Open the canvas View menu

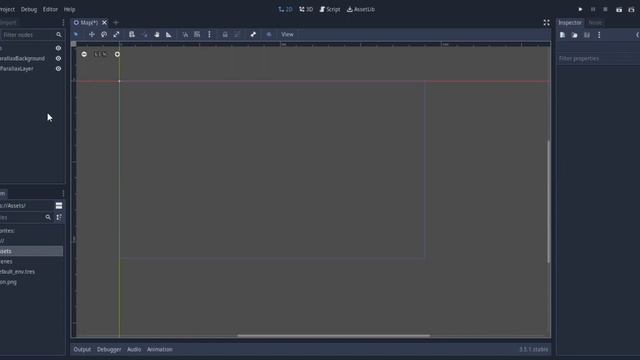click(x=287, y=35)
